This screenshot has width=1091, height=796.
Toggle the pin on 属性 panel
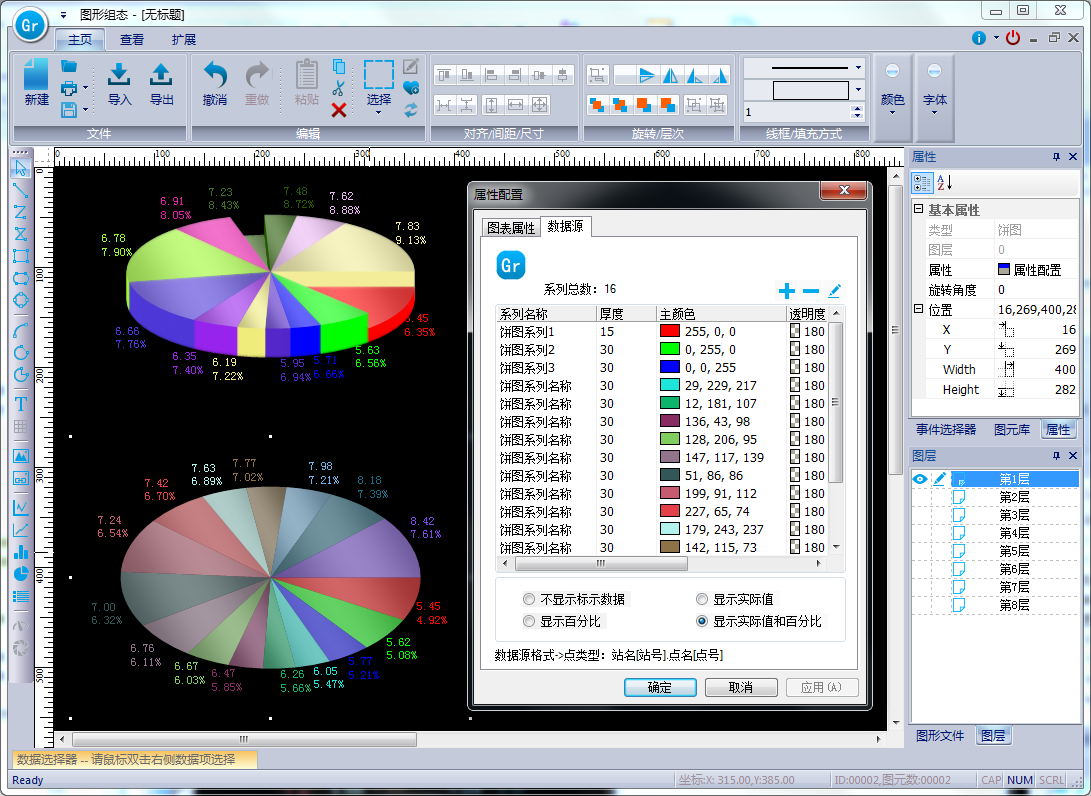(1056, 157)
